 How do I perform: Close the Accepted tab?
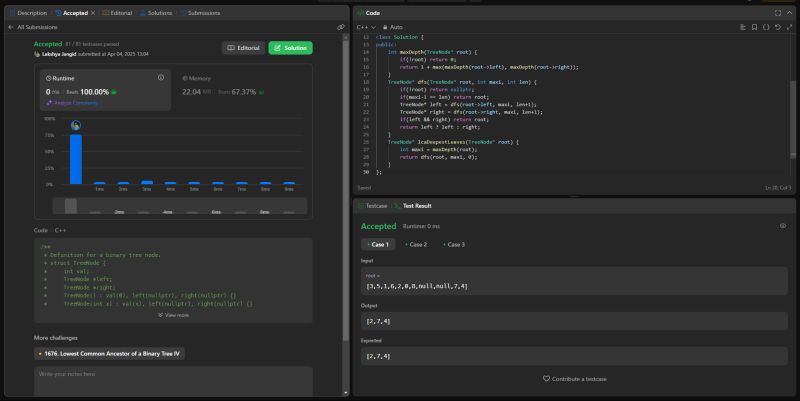pyautogui.click(x=93, y=13)
